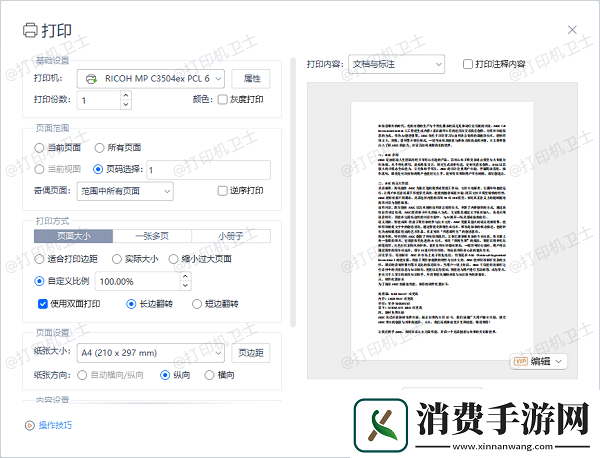Viewport: 600px width, 458px height.
Task: Select 长边翻转 for duplex flipping
Action: pos(131,304)
